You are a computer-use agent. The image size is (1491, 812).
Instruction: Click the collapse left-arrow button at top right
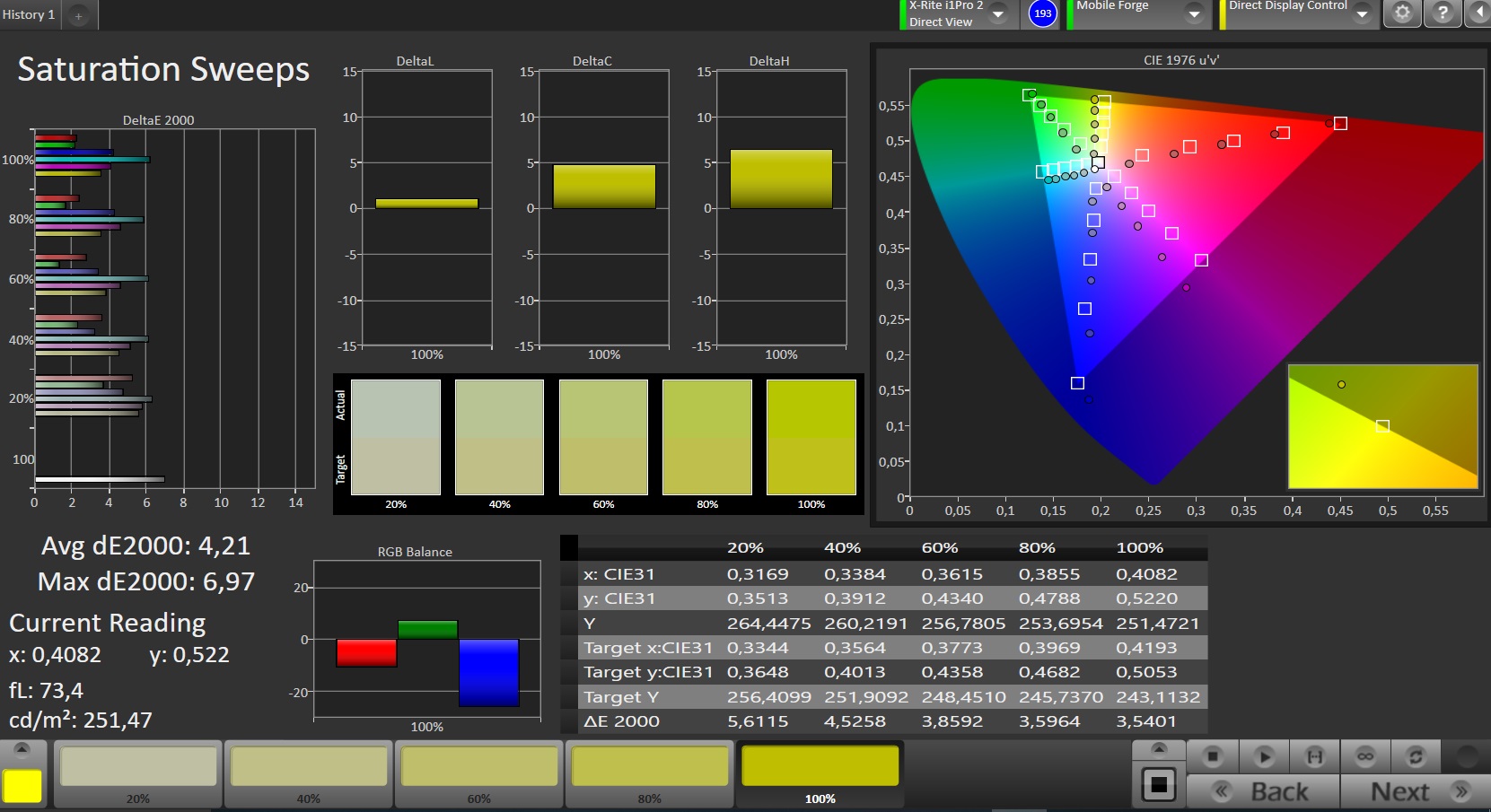[x=1478, y=13]
